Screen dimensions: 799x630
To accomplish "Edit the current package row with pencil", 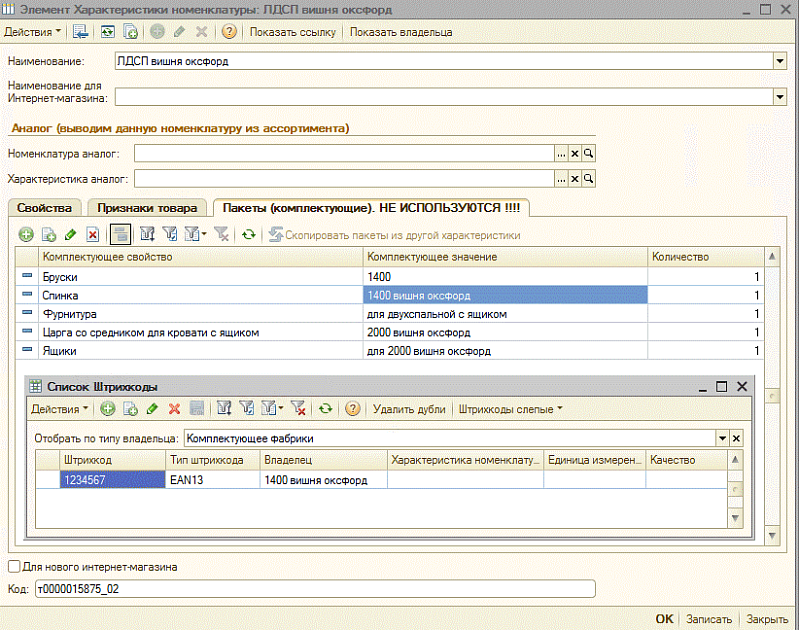I will click(70, 234).
